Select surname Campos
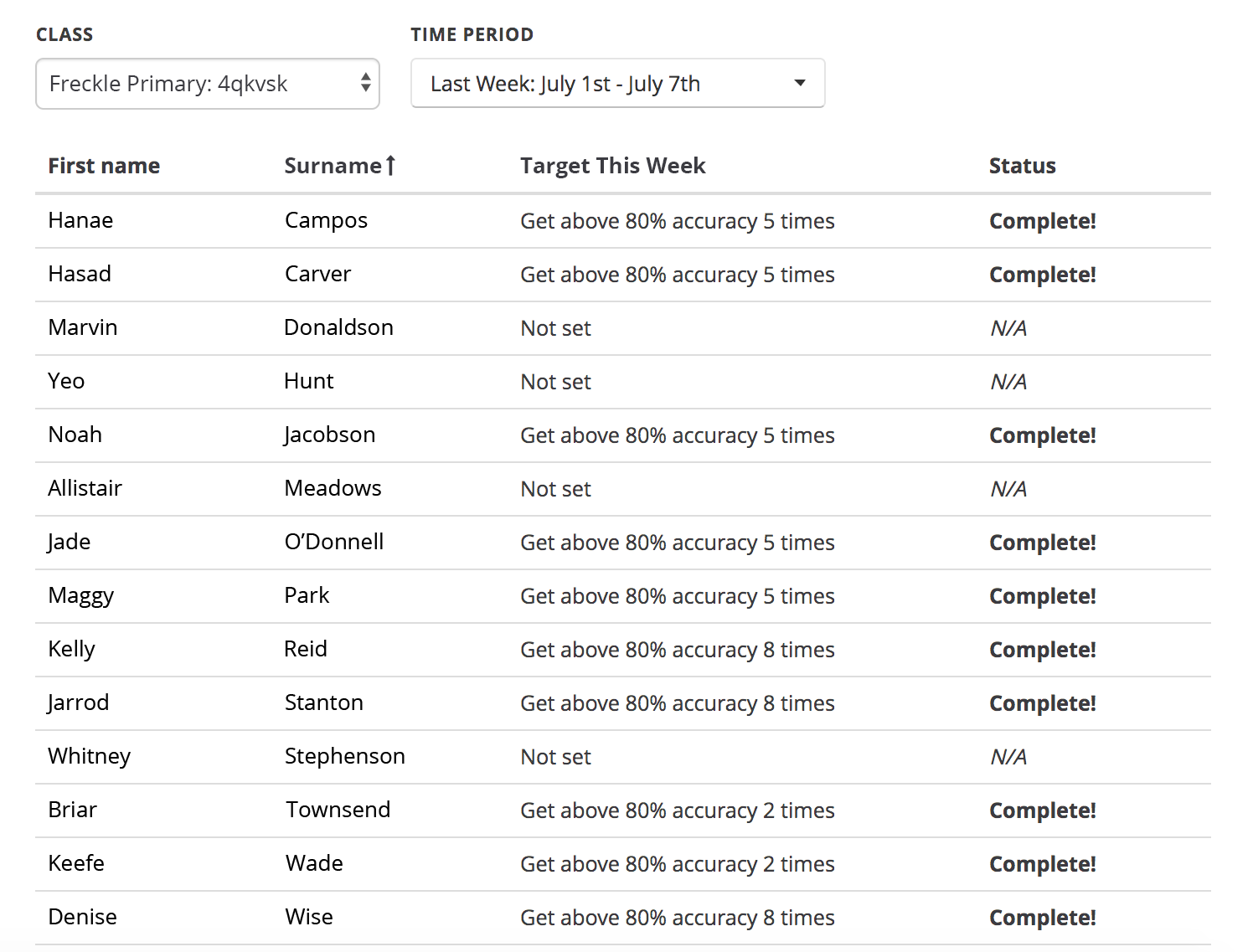Image resolution: width=1253 pixels, height=952 pixels. point(326,221)
